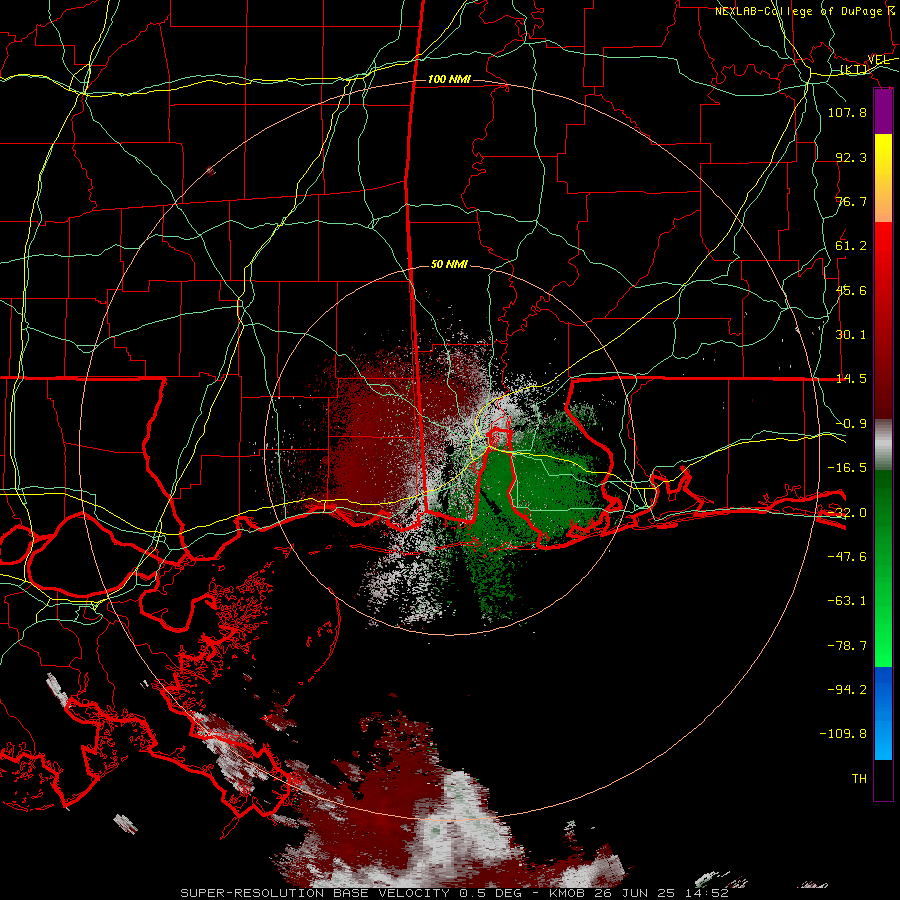900x900 pixels.
Task: Pick the gray near-zero segment of color bar
Action: tap(883, 445)
